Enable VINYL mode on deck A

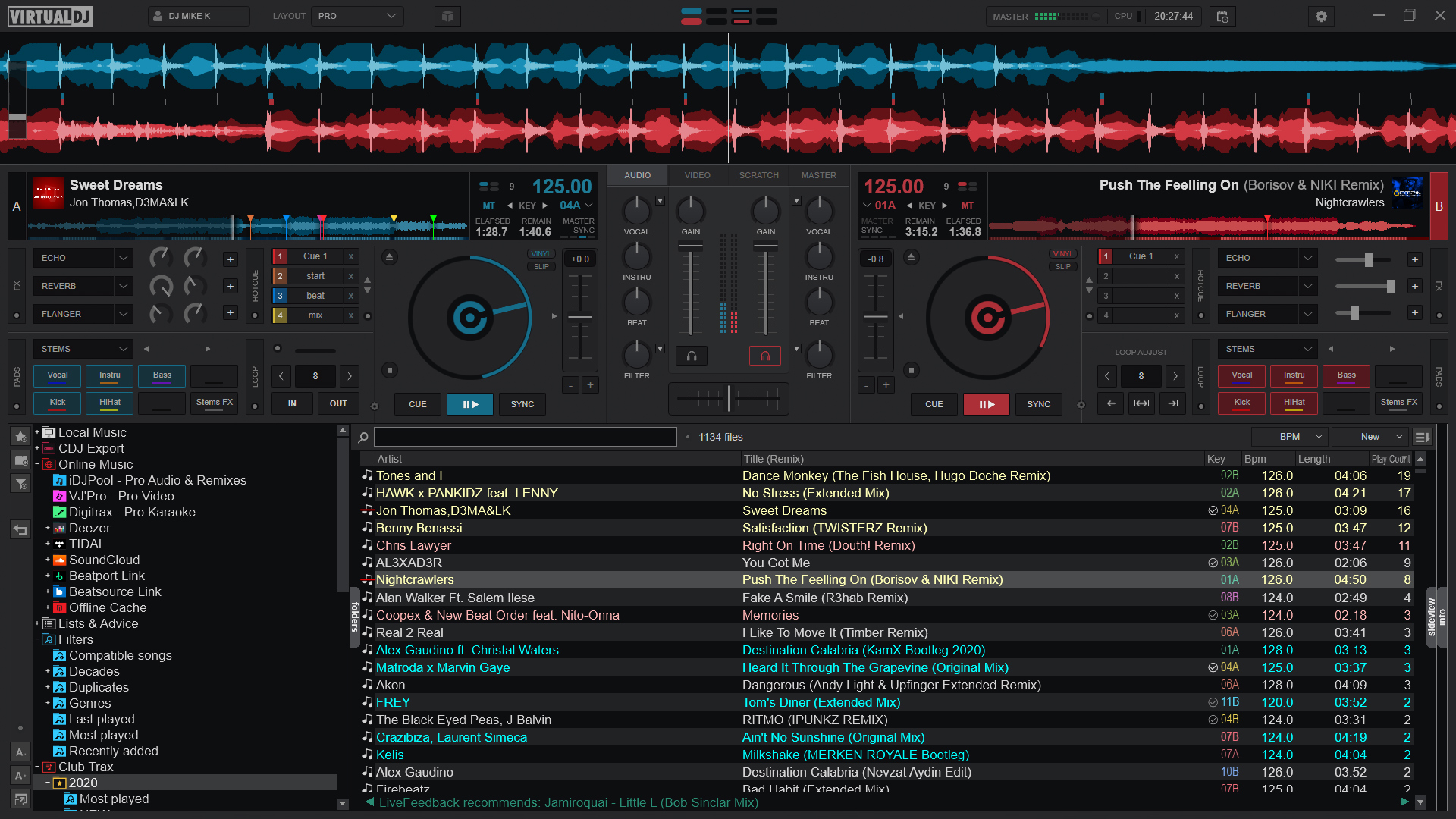[541, 254]
